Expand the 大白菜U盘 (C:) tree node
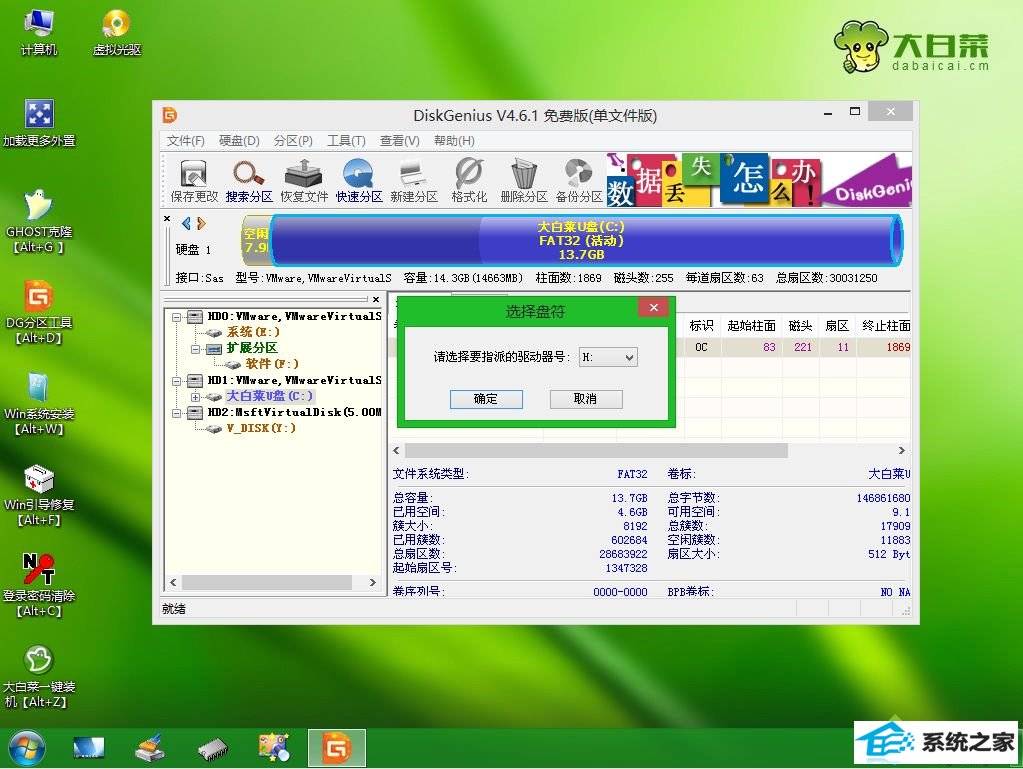 click(x=195, y=397)
